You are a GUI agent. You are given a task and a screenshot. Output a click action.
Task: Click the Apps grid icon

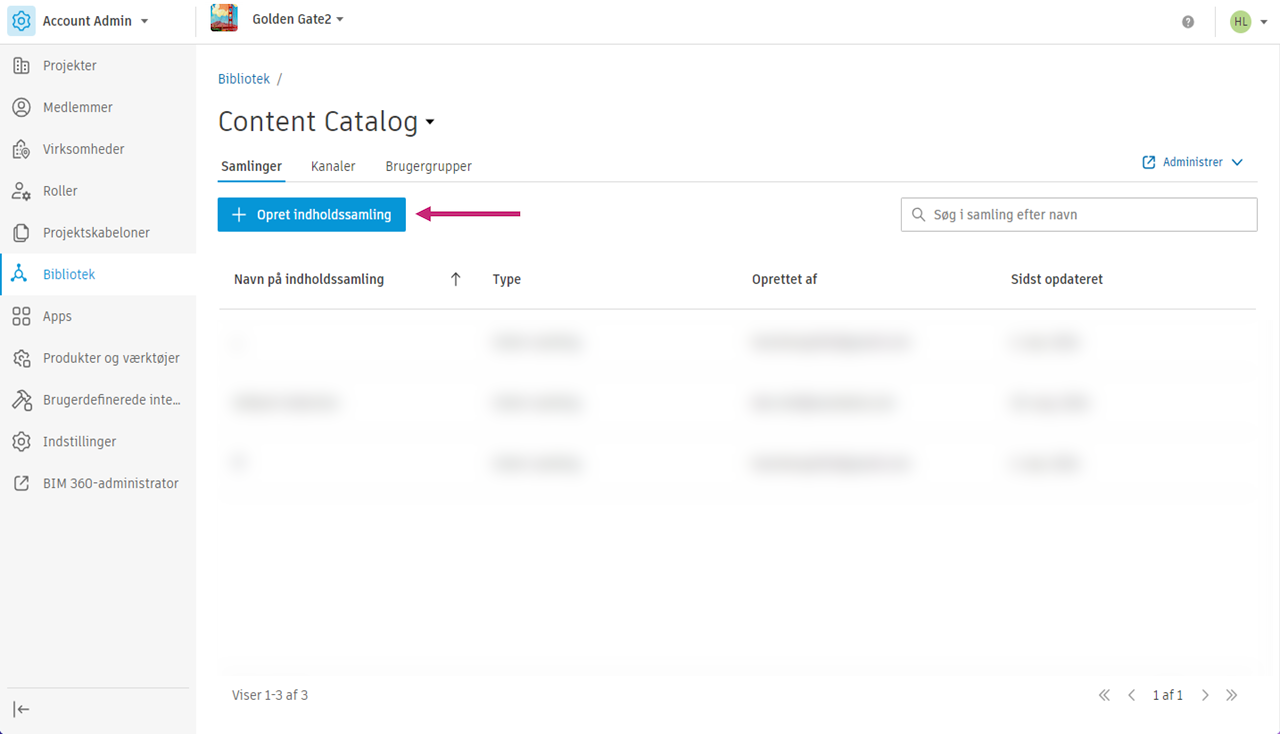coord(21,317)
